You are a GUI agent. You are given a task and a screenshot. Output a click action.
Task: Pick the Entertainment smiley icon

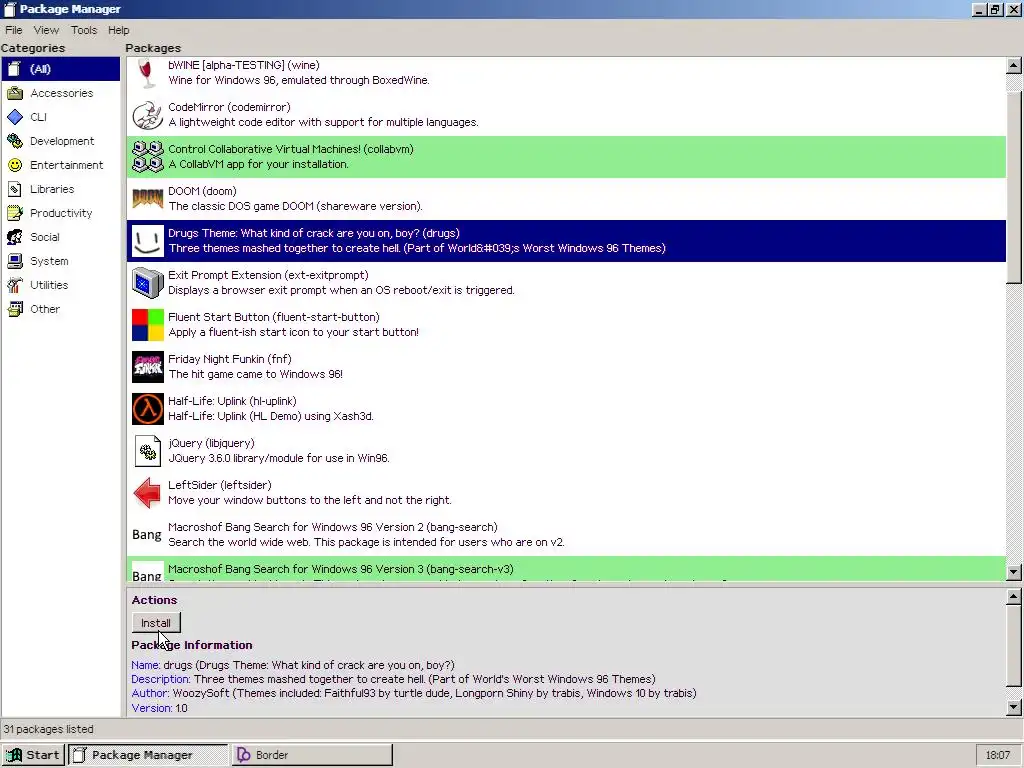pyautogui.click(x=14, y=165)
